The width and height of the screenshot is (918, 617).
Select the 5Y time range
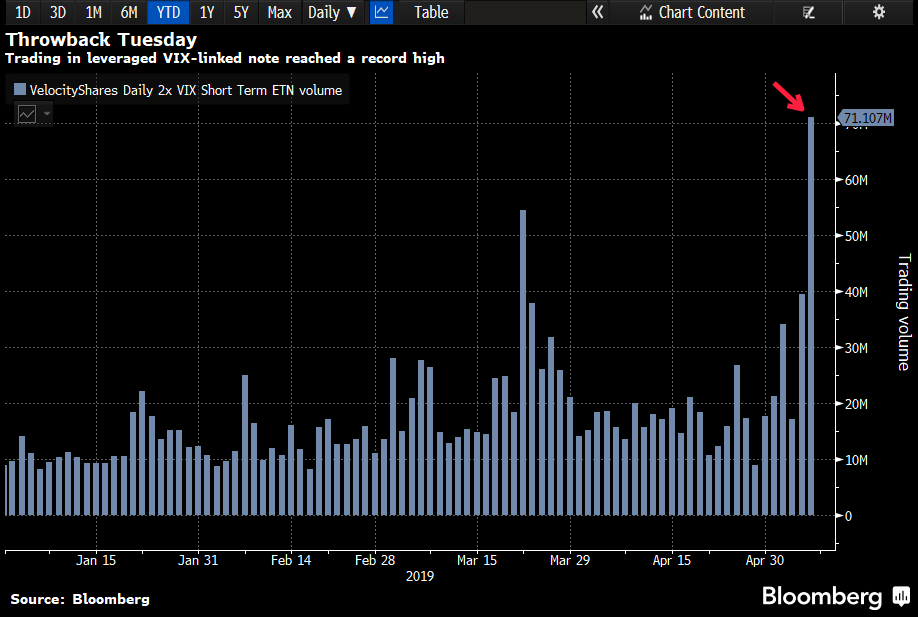tap(241, 12)
